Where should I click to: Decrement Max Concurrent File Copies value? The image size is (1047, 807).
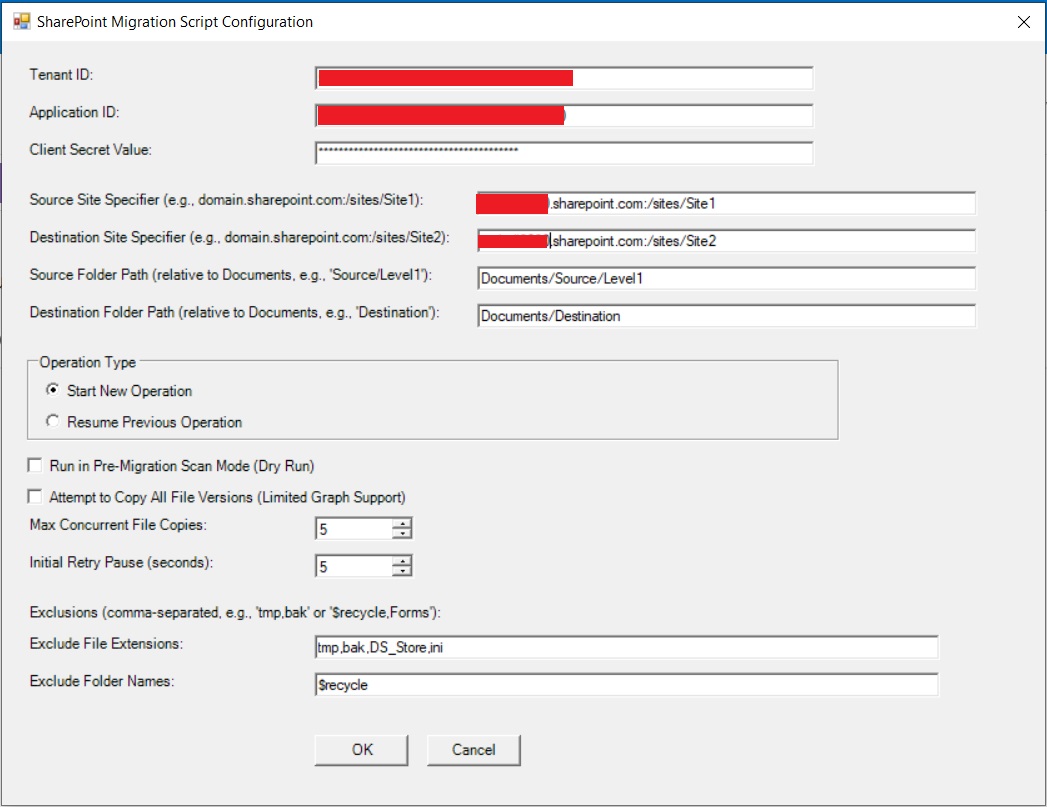point(401,531)
